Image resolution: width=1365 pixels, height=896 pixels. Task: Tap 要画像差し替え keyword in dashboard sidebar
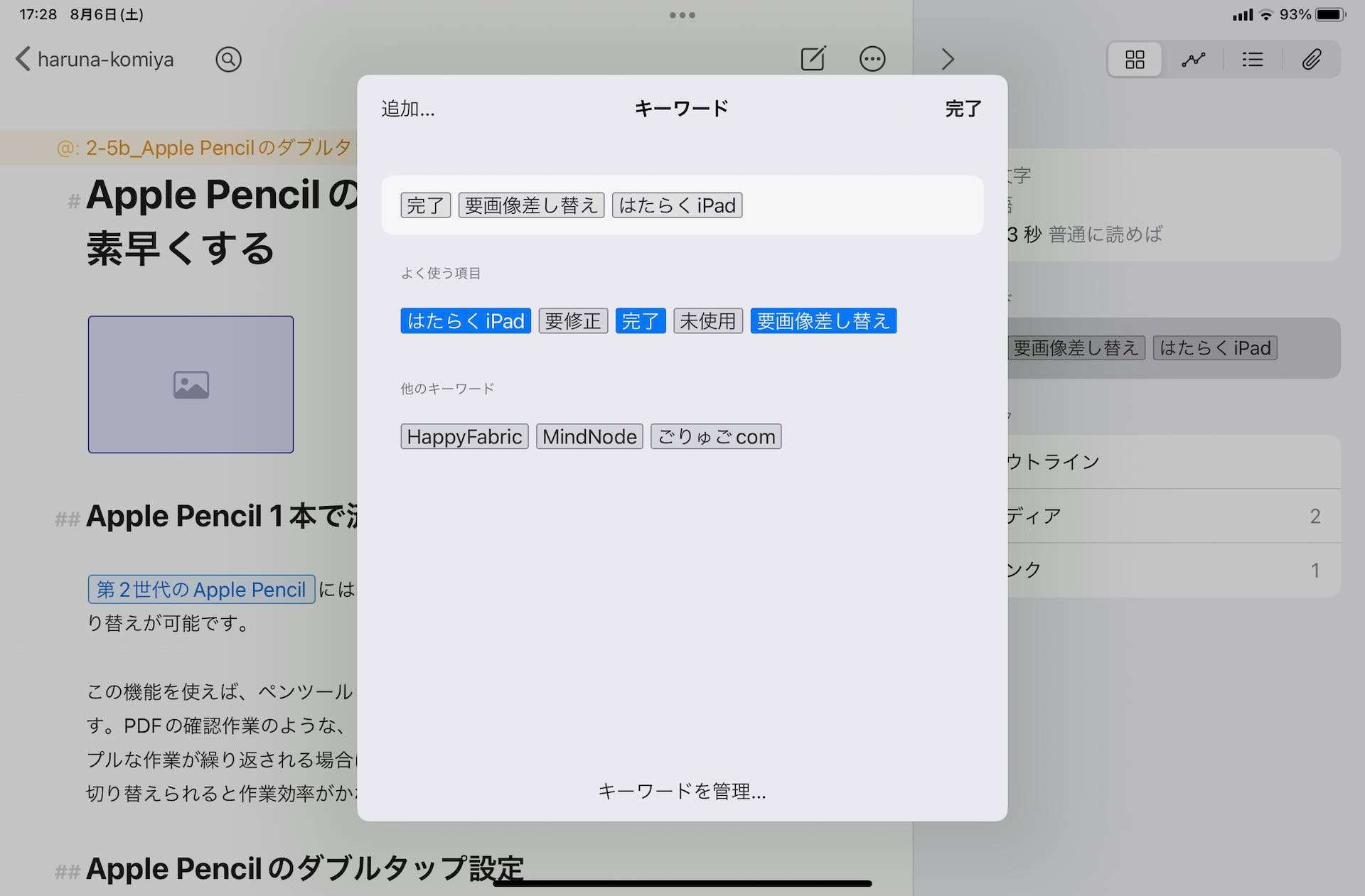pos(1076,348)
